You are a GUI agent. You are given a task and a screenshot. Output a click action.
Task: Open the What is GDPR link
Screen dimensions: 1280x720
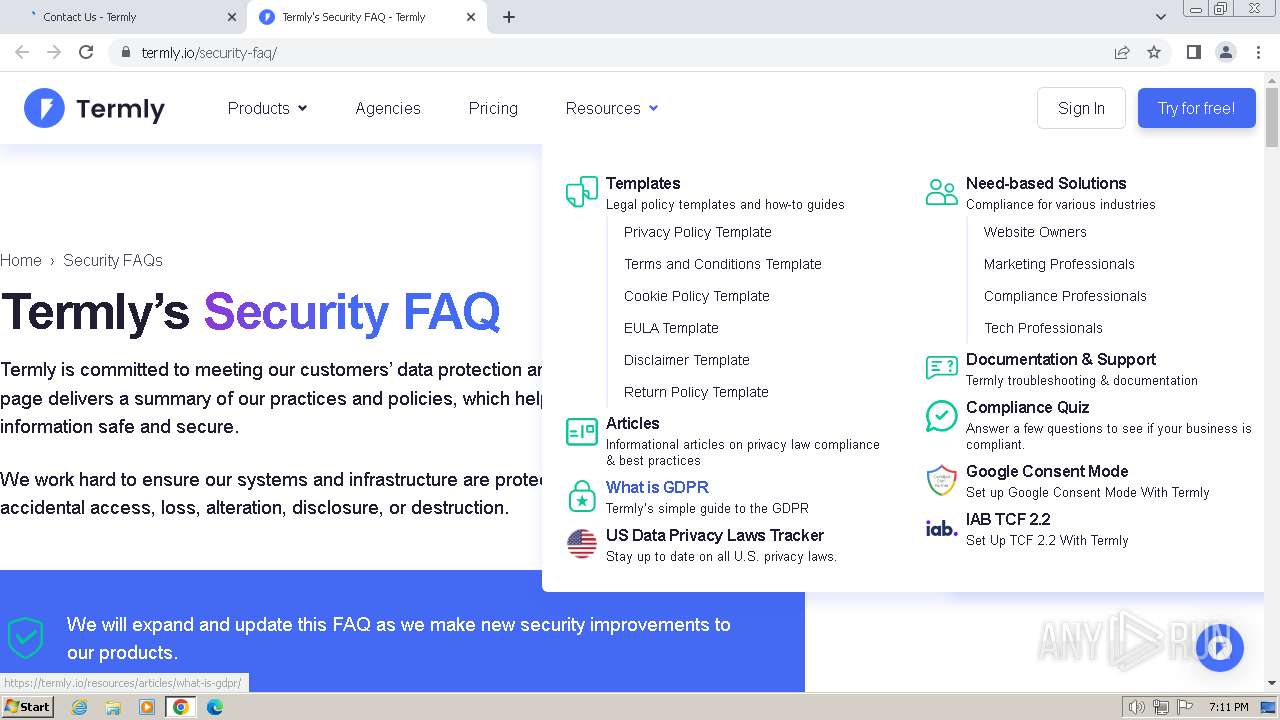657,487
